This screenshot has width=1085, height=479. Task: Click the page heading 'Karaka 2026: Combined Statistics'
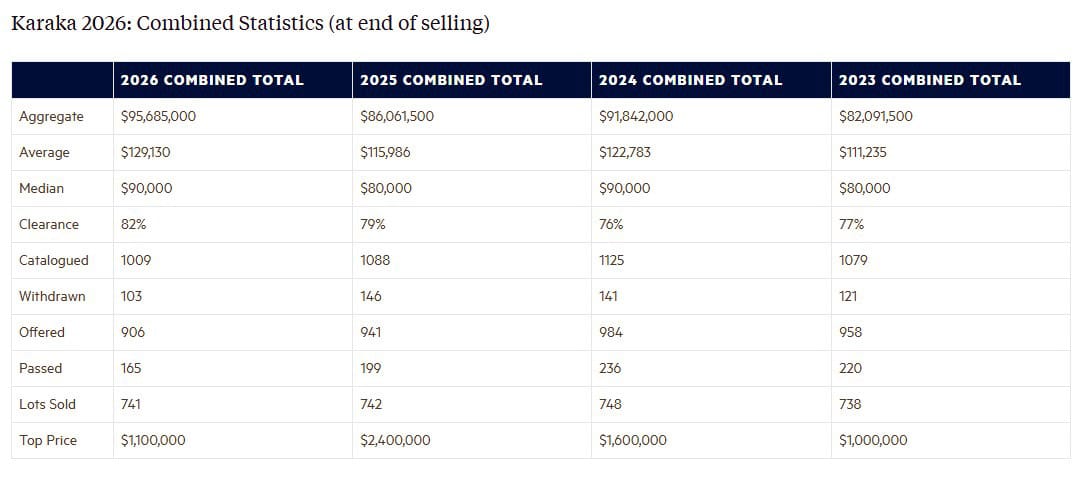(250, 23)
